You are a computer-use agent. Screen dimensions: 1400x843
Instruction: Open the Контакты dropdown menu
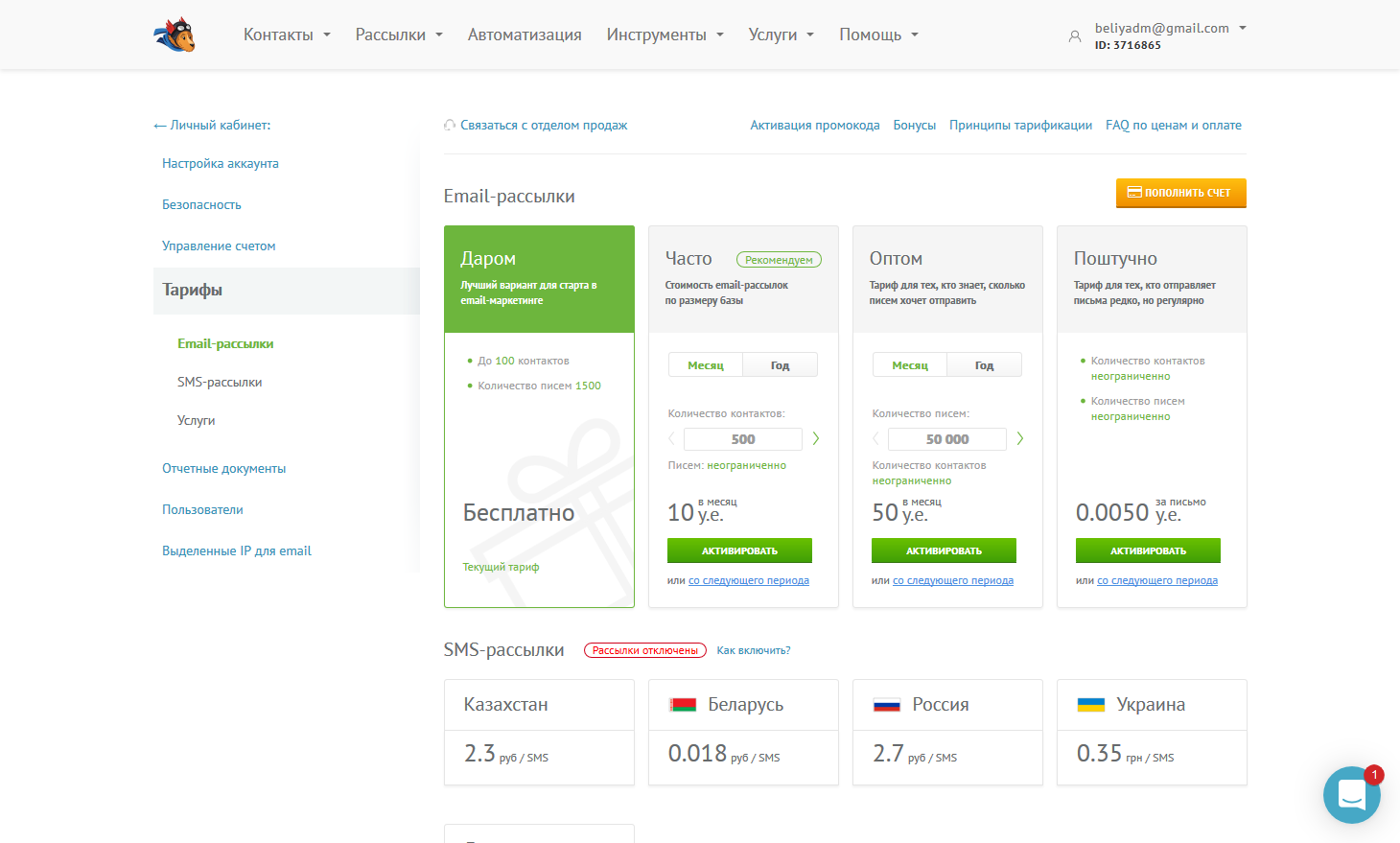click(287, 35)
